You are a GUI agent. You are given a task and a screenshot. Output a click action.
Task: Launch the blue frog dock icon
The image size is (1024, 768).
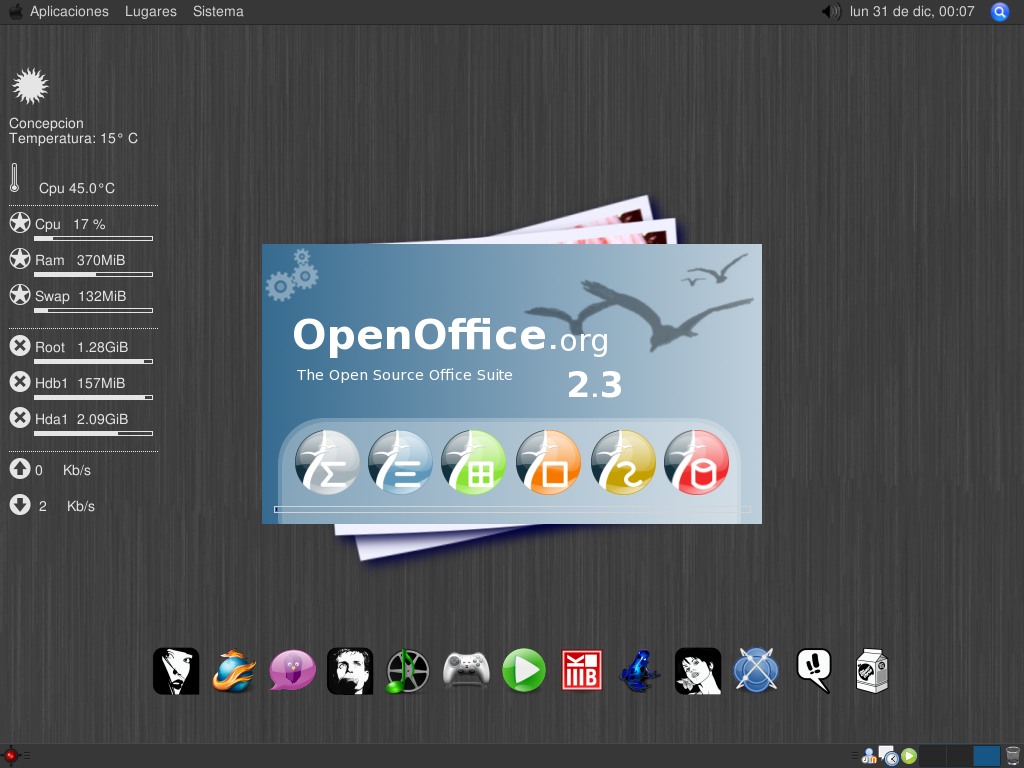(639, 671)
